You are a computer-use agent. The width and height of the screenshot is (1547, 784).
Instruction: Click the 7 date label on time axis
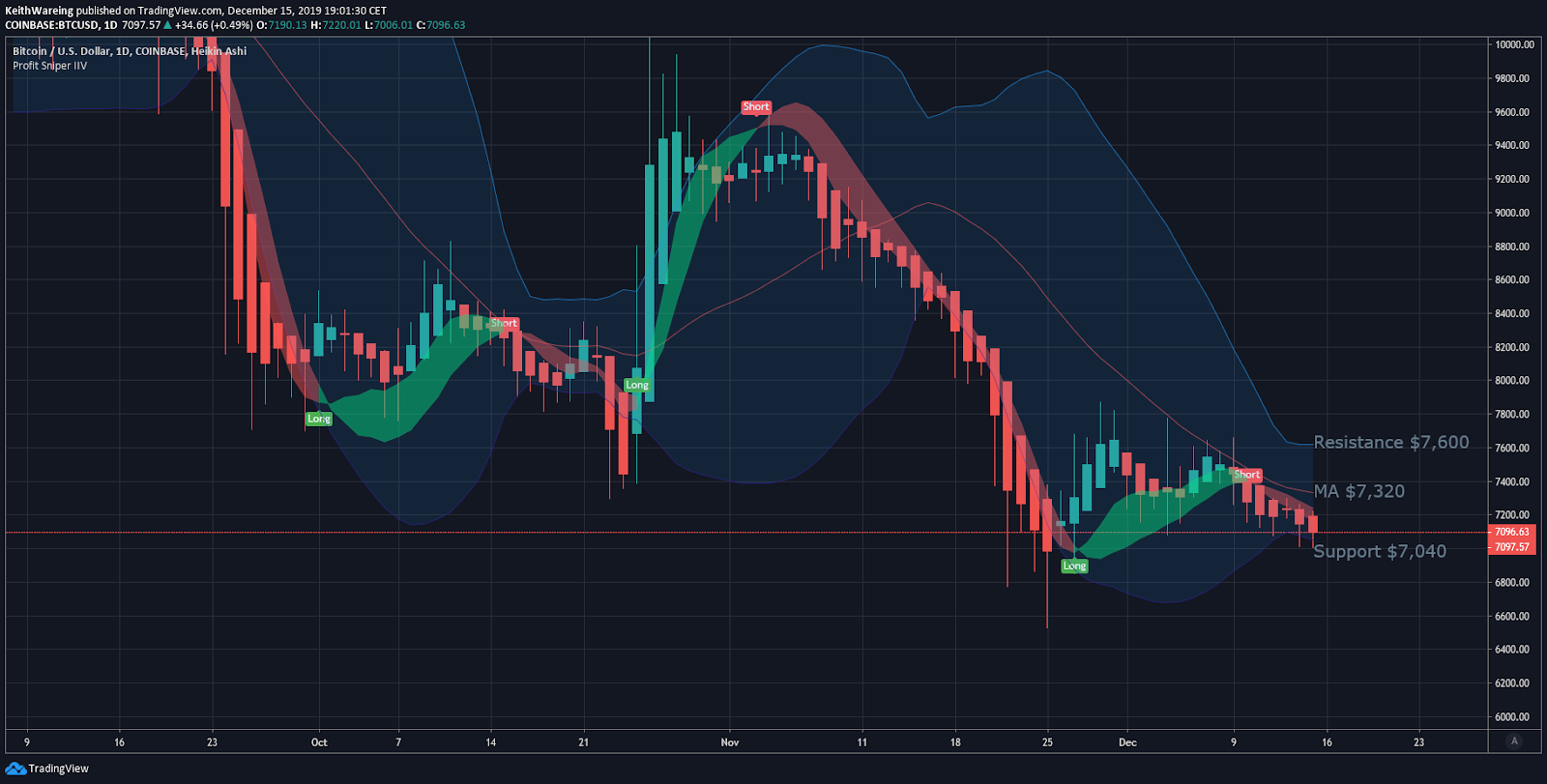398,742
